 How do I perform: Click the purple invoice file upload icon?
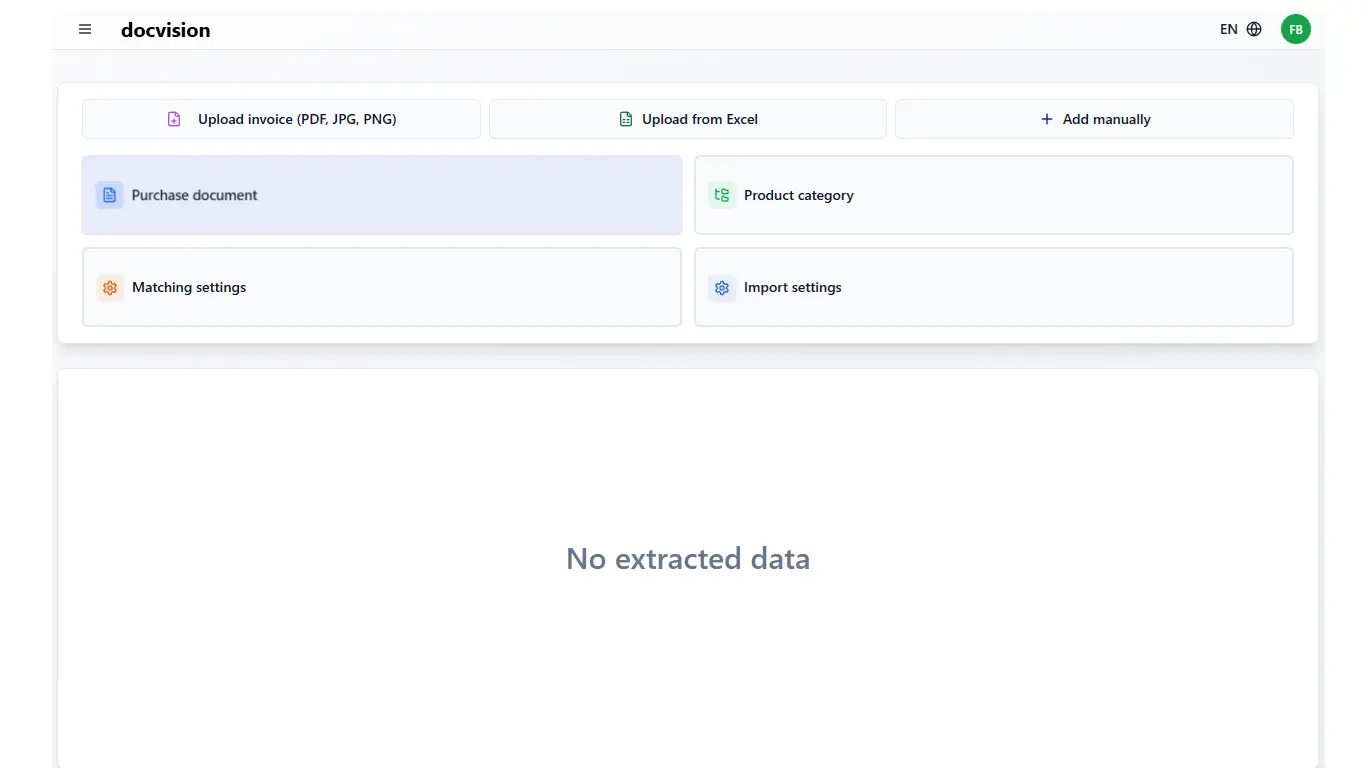[x=174, y=119]
